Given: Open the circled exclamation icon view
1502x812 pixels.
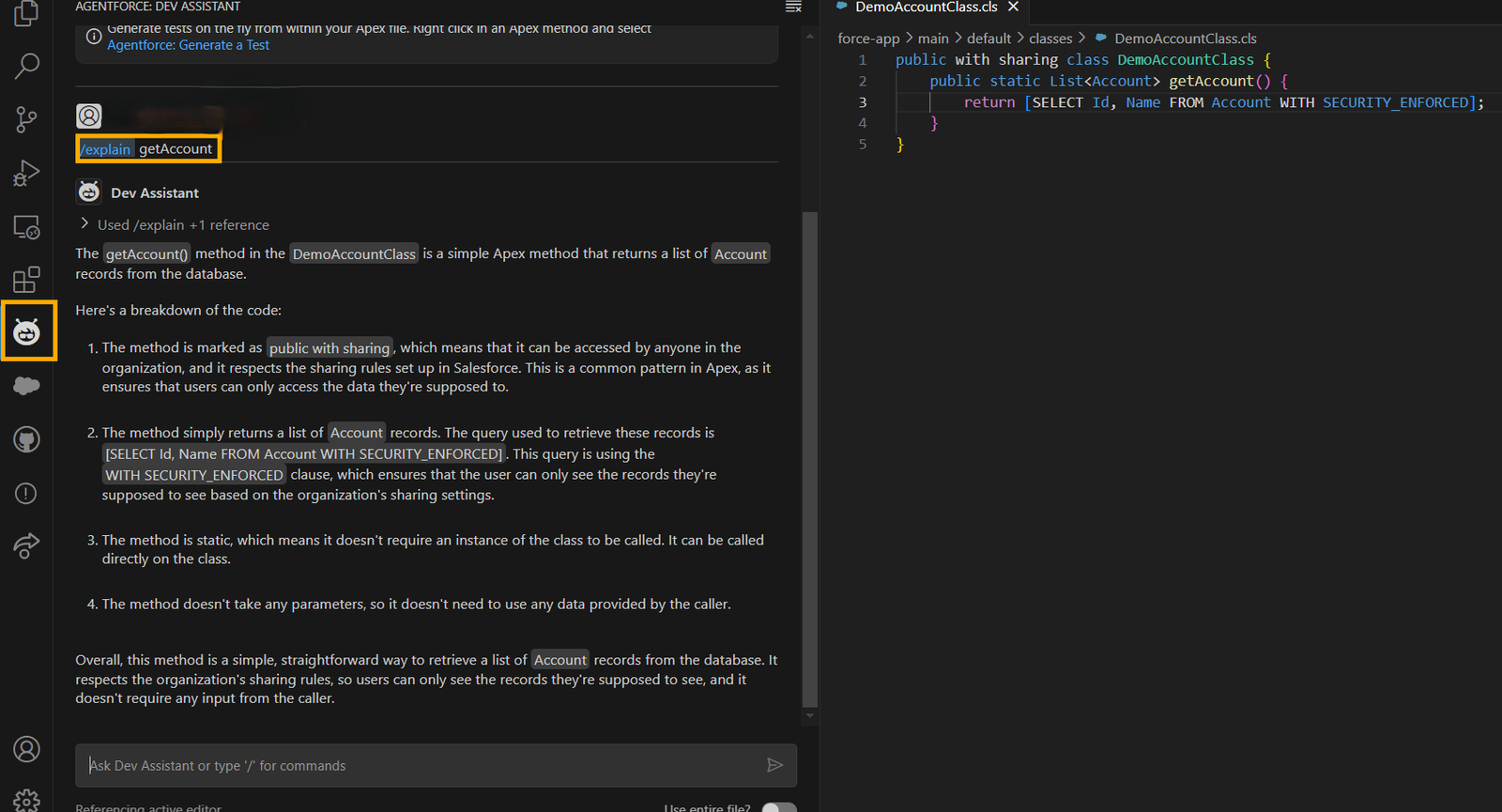Looking at the screenshot, I should [26, 493].
